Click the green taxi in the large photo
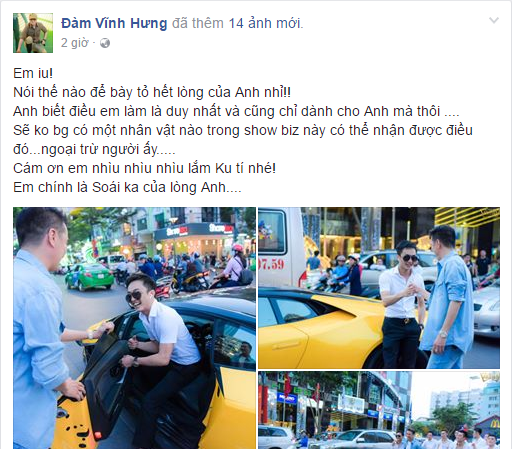Viewport: 512px width, 449px height. coord(89,277)
